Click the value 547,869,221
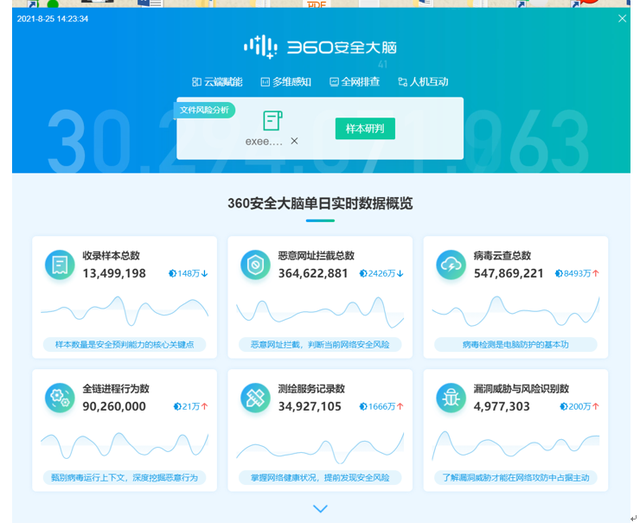640x529 pixels. tap(509, 273)
